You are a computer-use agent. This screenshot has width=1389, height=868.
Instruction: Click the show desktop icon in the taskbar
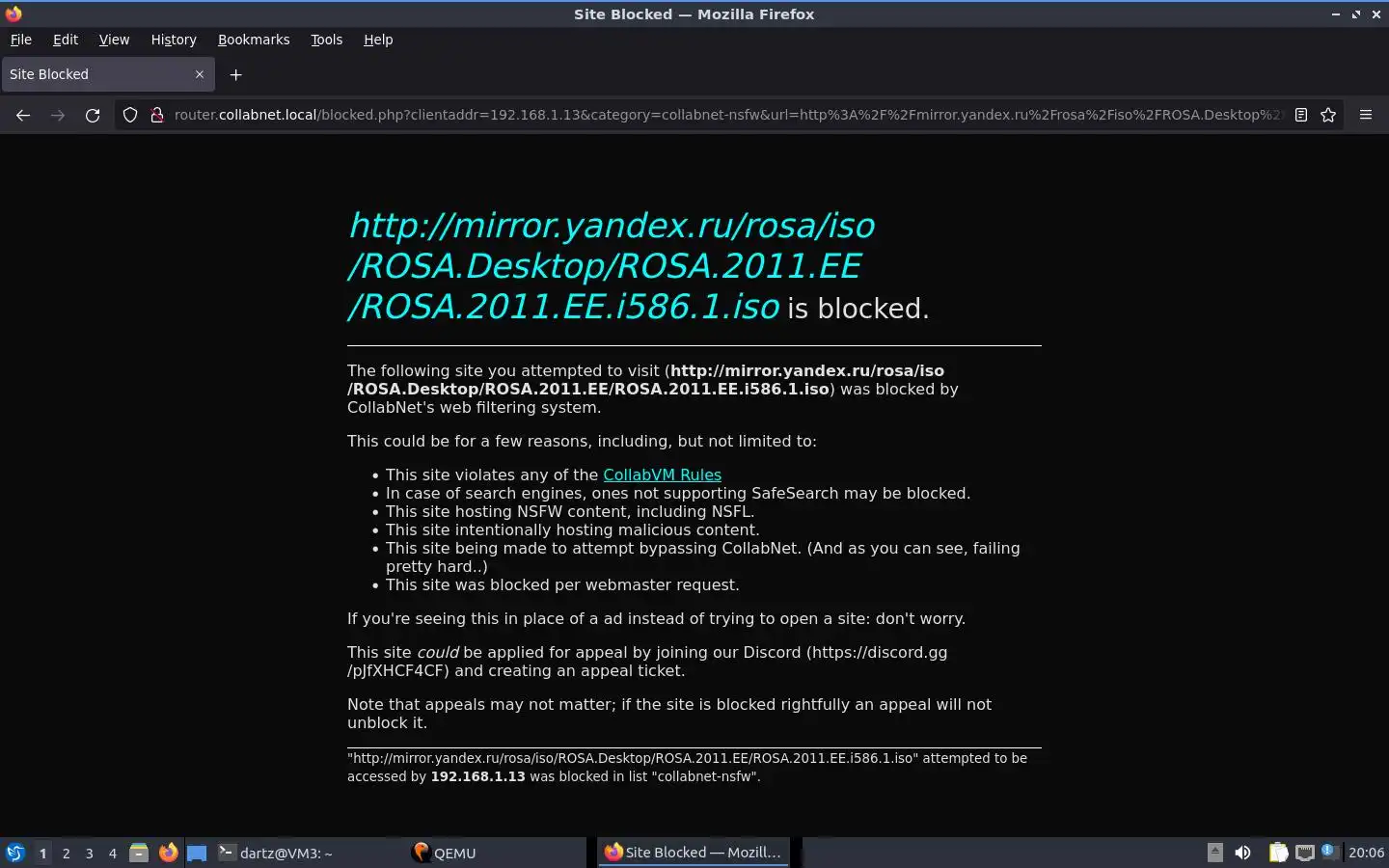tap(197, 853)
